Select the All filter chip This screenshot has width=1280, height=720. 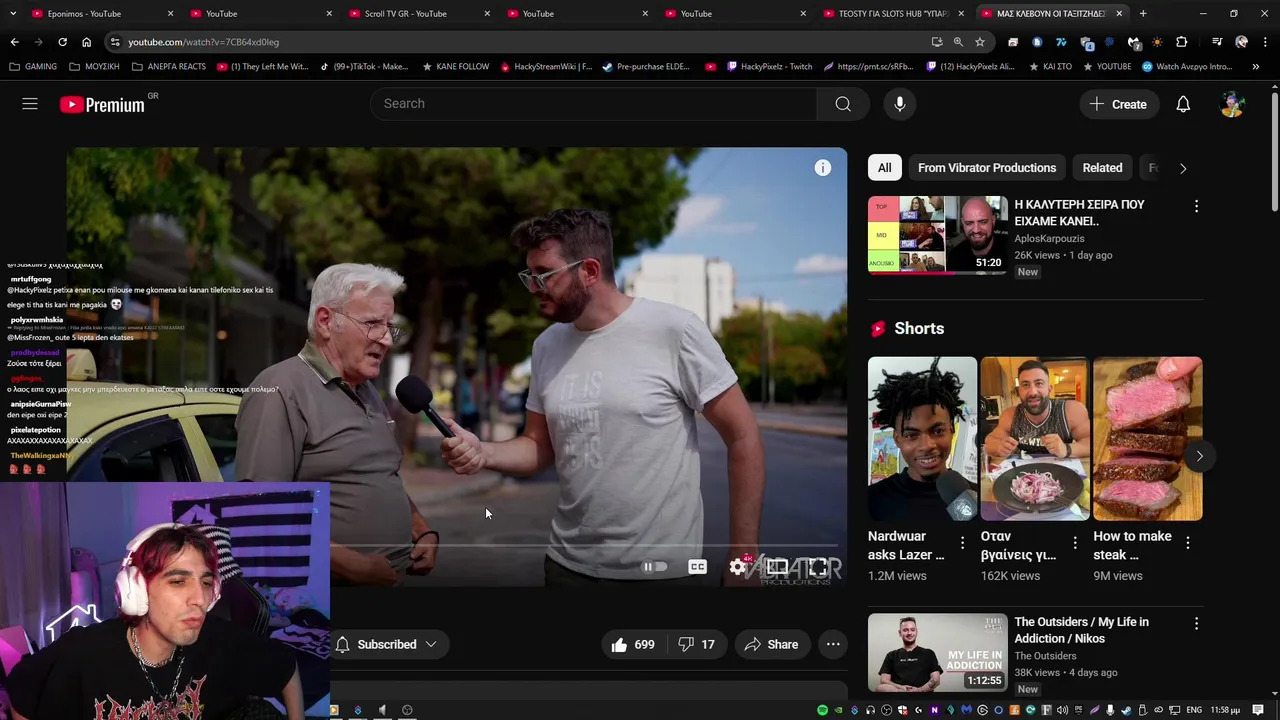click(x=884, y=168)
